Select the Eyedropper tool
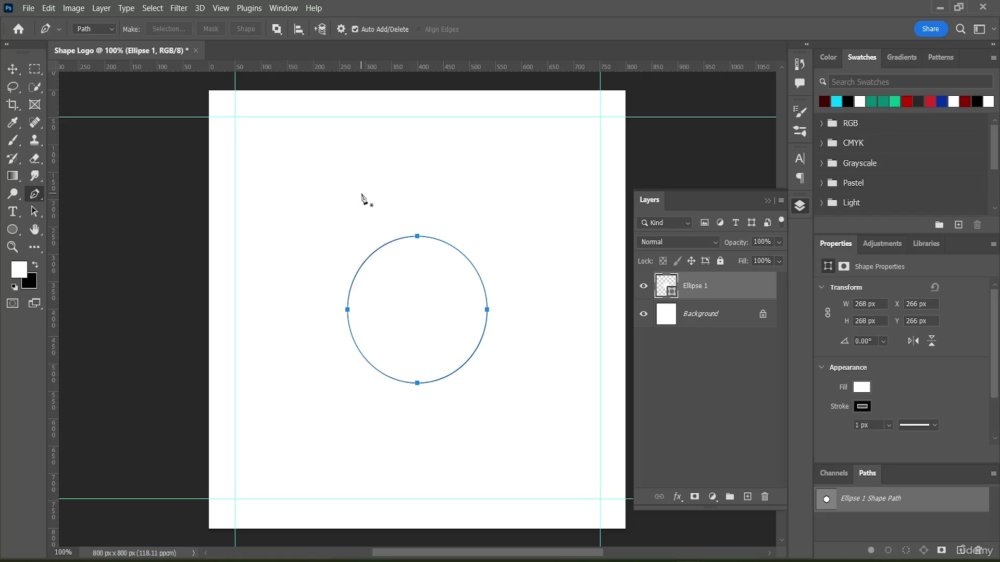The width and height of the screenshot is (1000, 562). coord(13,122)
